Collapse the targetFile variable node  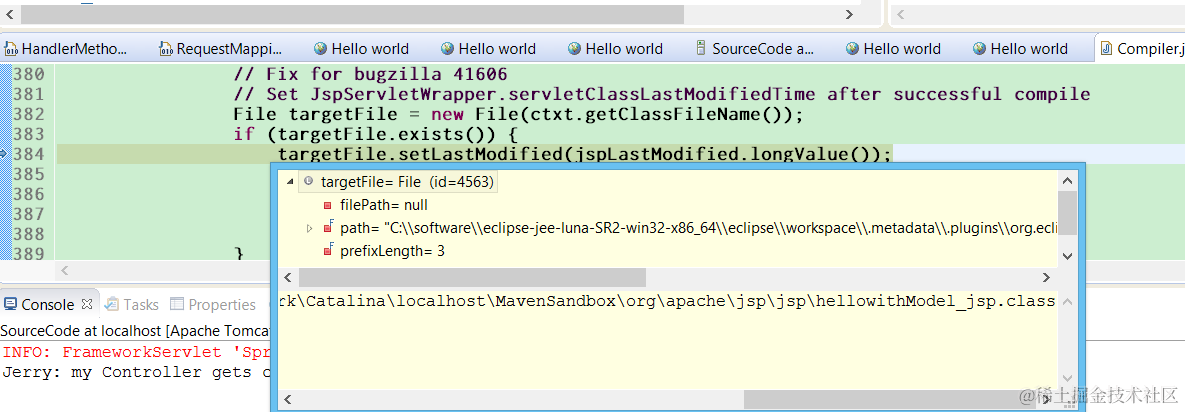[289, 181]
